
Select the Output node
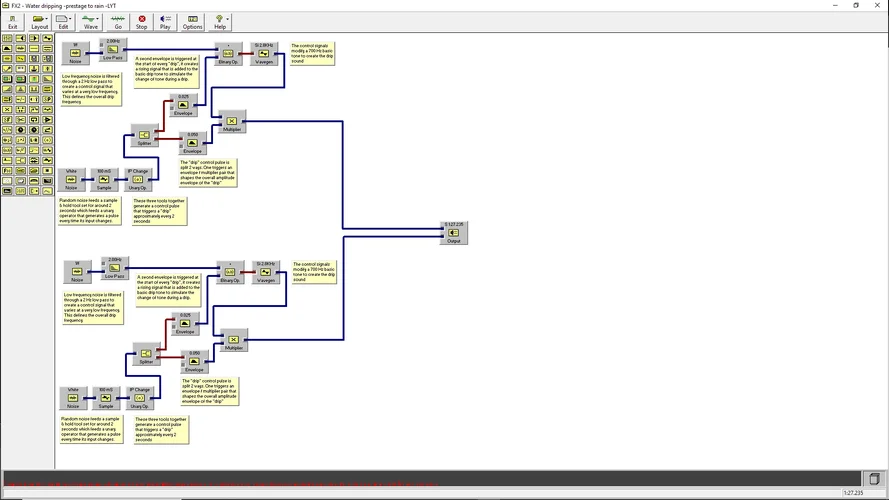454,233
